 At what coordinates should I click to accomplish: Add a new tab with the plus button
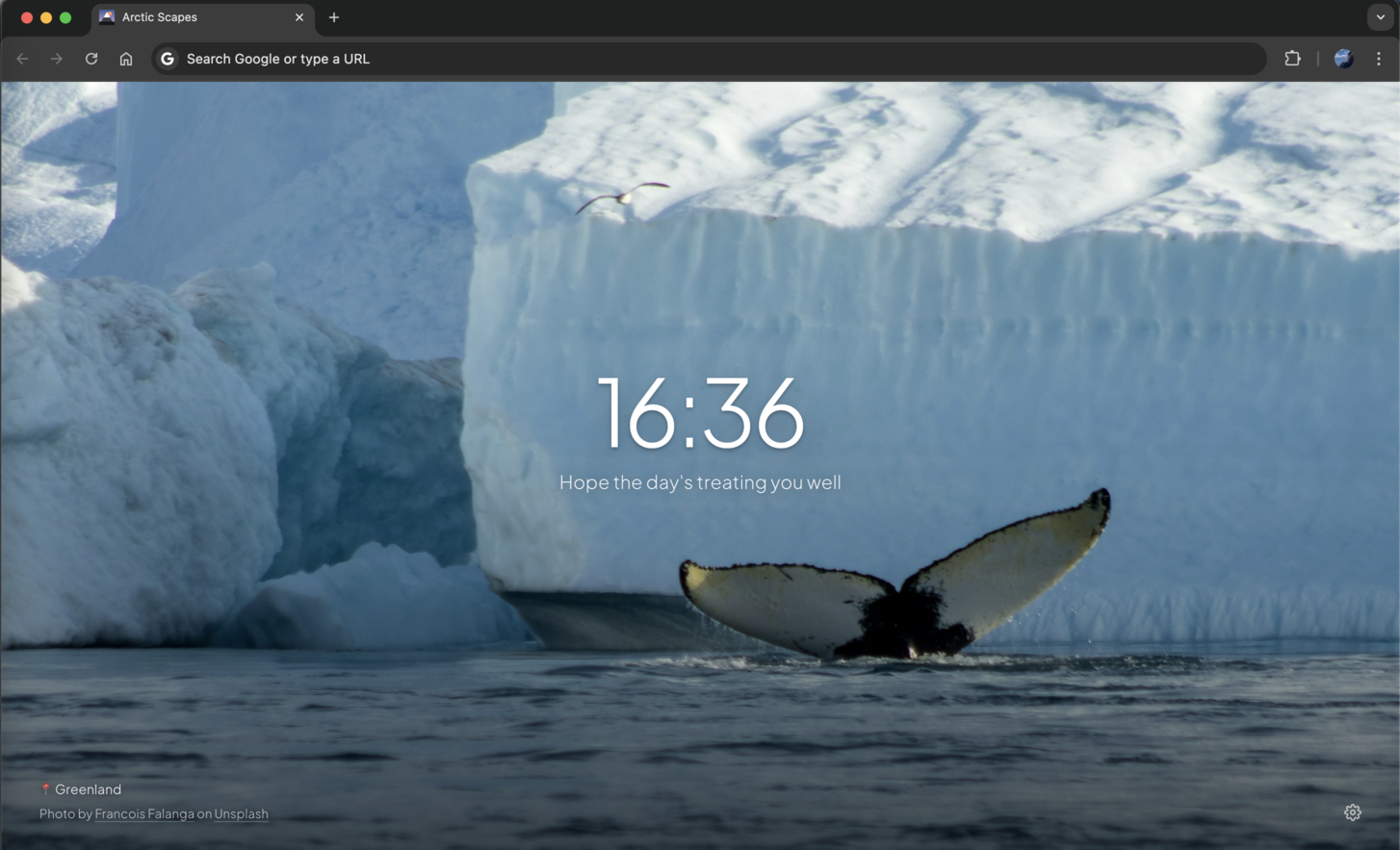tap(334, 17)
